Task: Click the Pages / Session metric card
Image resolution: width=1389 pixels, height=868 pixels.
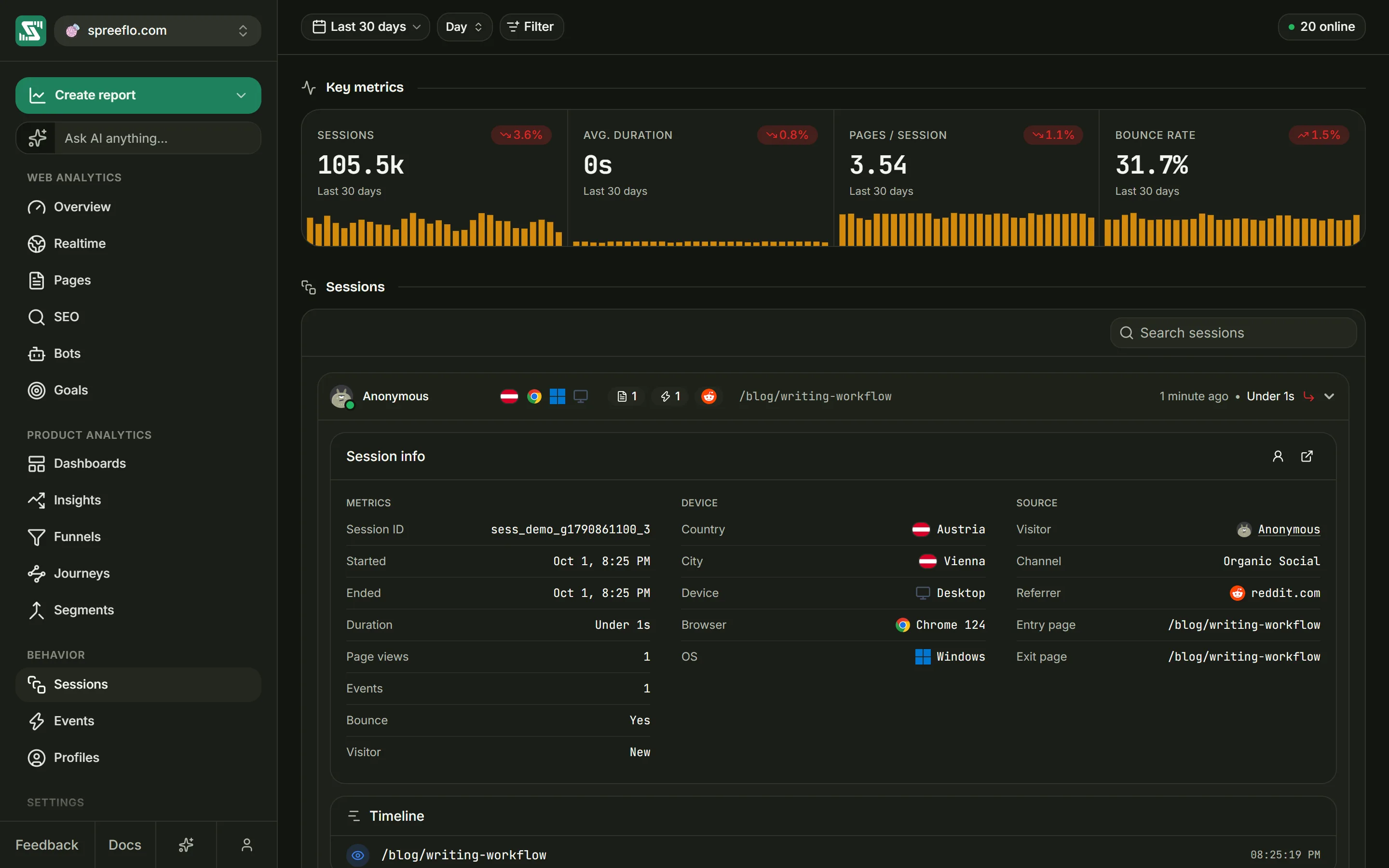Action: pos(967,178)
